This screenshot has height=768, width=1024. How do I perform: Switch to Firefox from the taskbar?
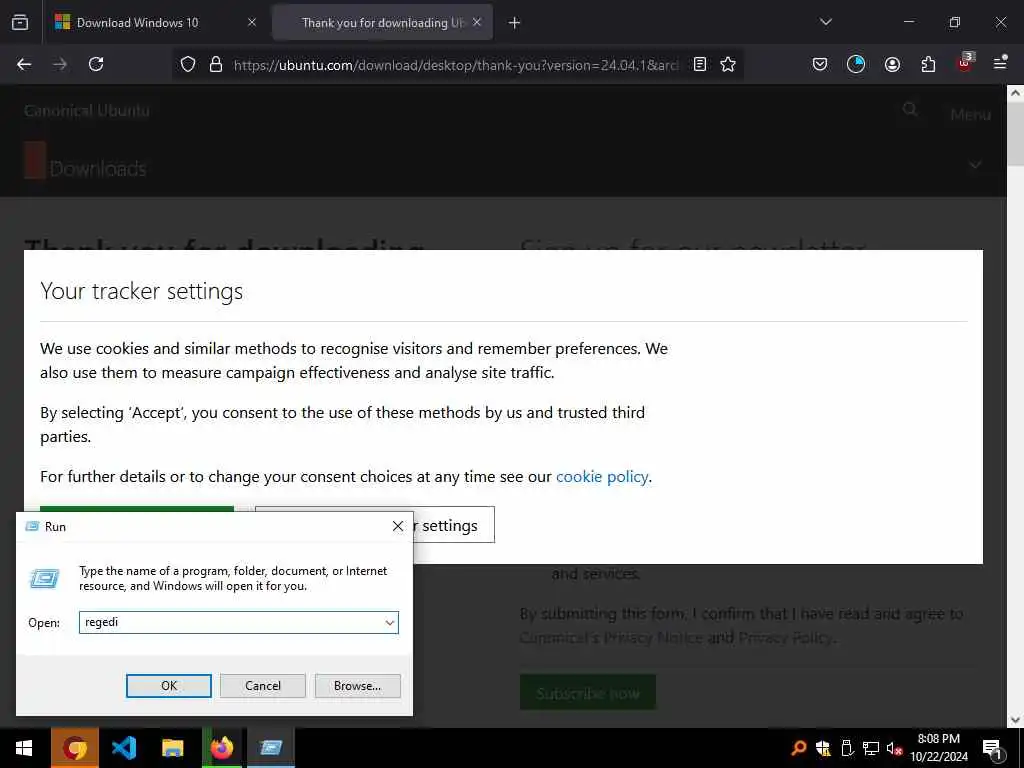222,748
